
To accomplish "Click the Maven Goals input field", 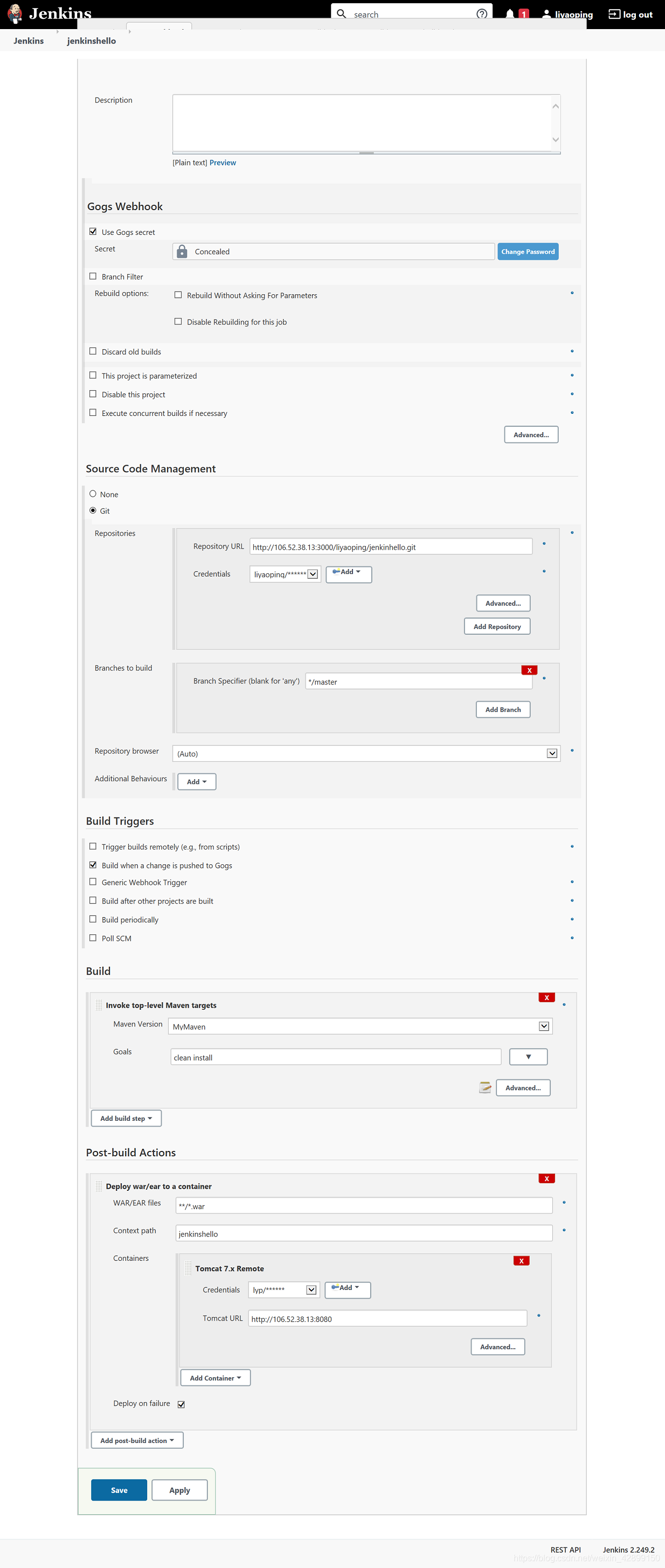I will 336,1057.
